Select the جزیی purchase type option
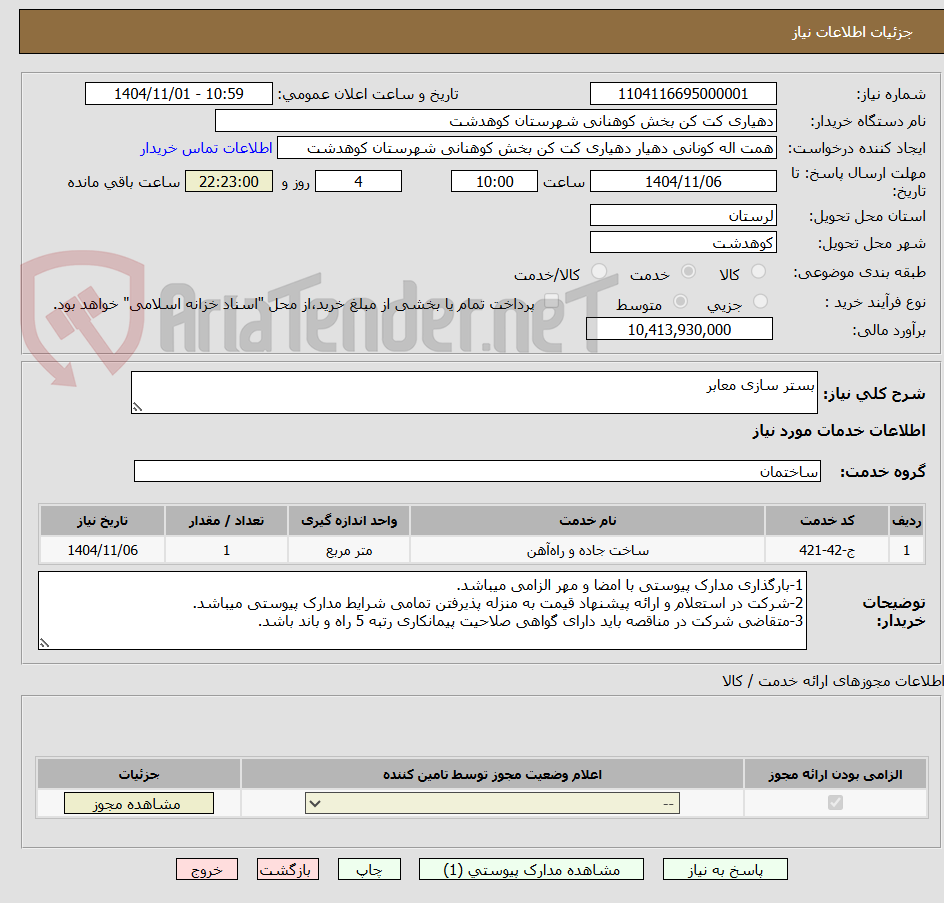 pyautogui.click(x=760, y=300)
